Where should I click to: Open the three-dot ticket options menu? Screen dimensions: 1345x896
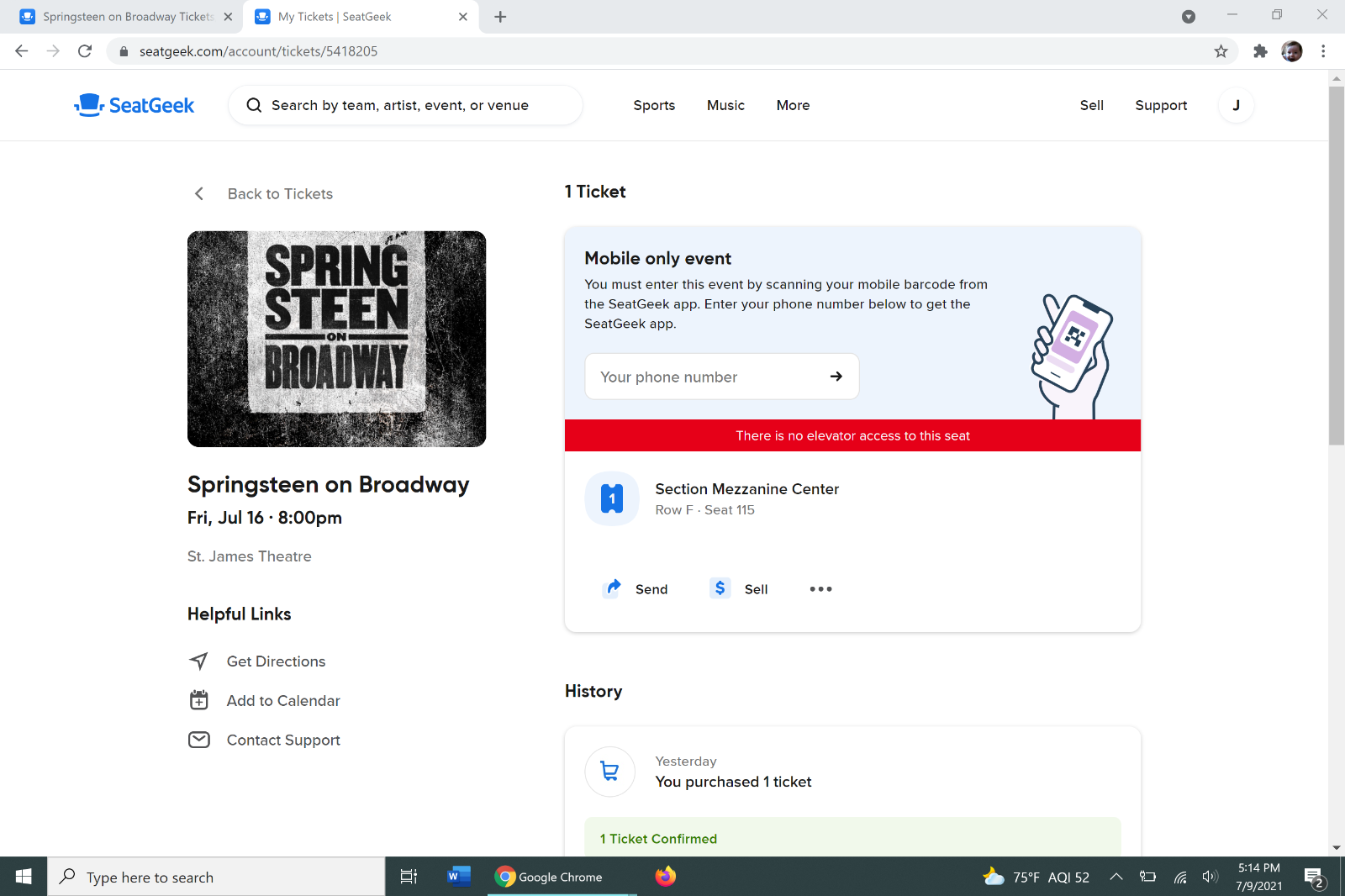(820, 589)
